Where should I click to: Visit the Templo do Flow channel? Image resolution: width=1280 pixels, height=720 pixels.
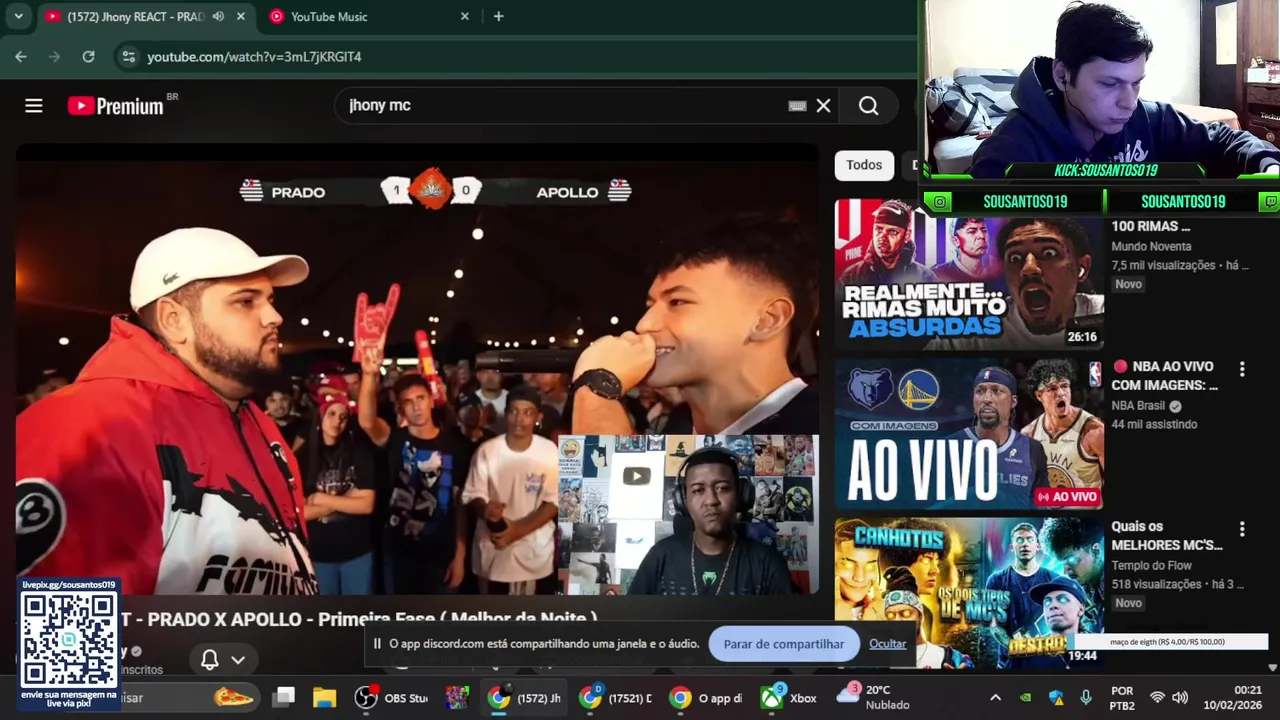[1152, 566]
